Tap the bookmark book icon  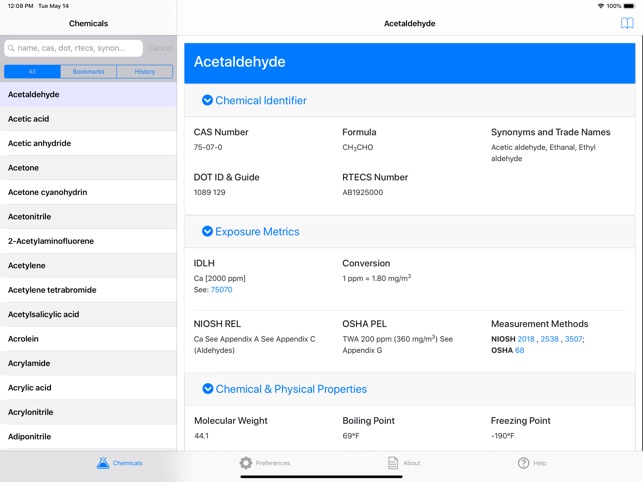point(627,23)
